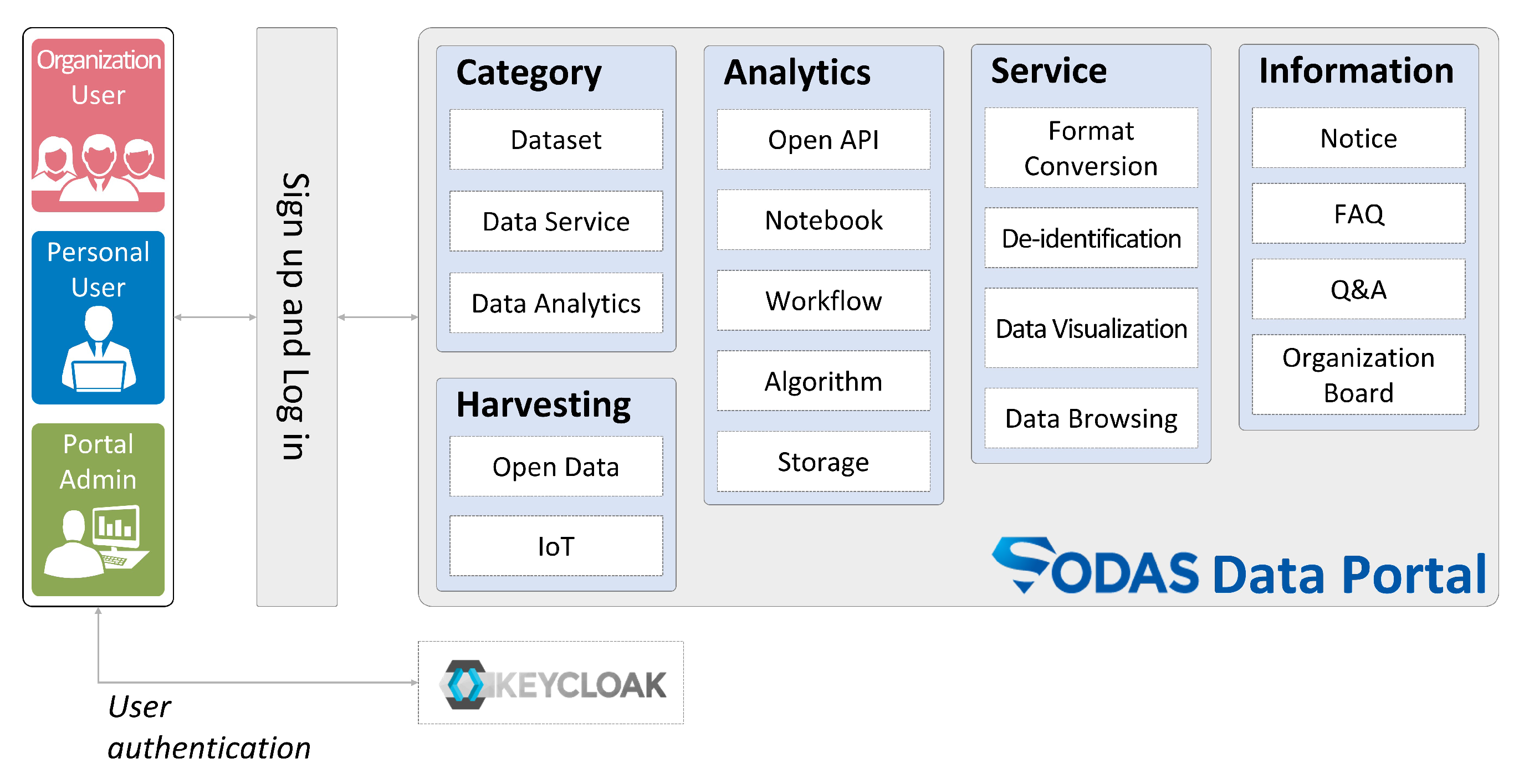
Task: Click the De-identification service box
Action: coord(1090,238)
